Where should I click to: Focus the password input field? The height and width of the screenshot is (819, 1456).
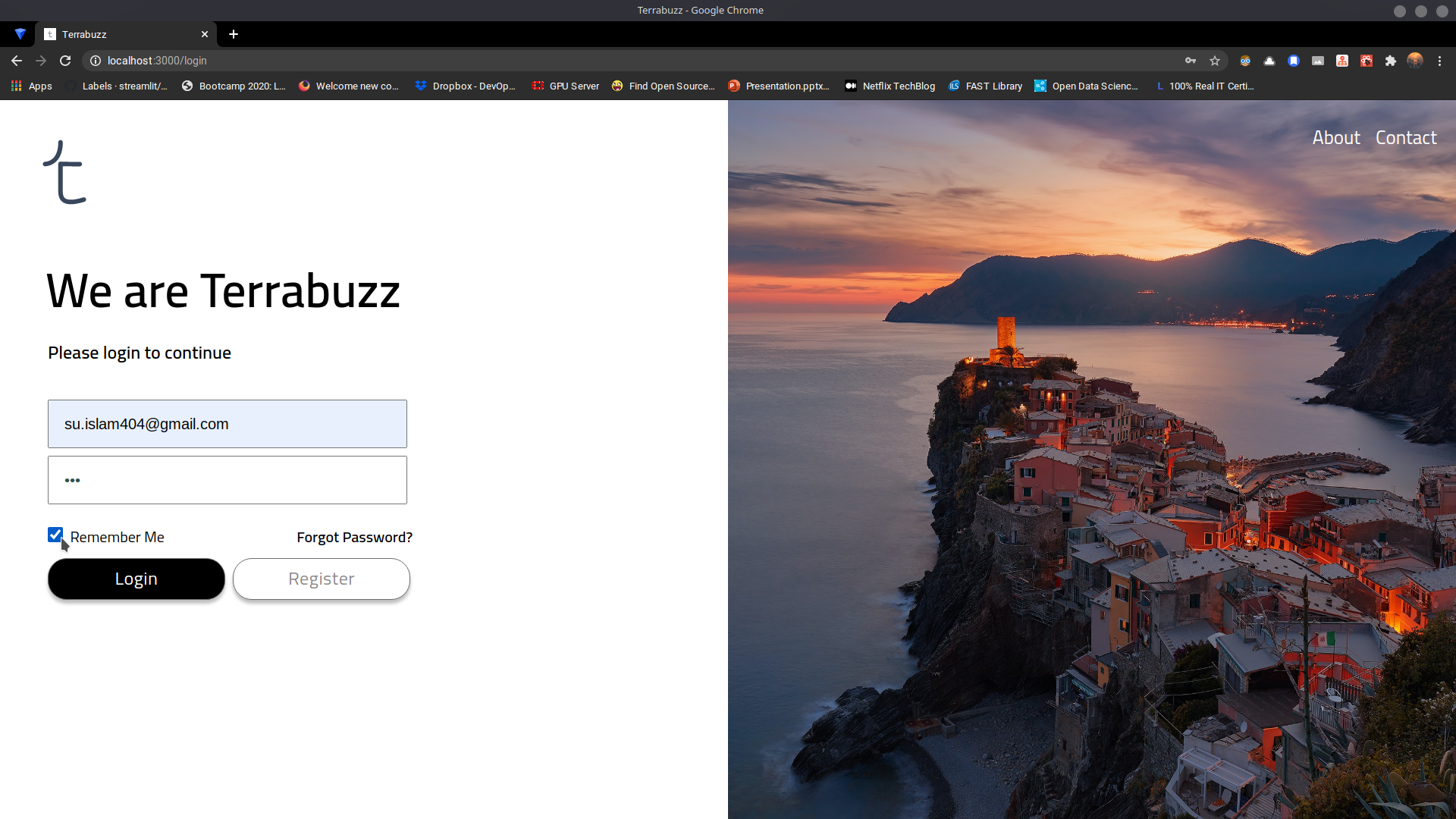227,480
